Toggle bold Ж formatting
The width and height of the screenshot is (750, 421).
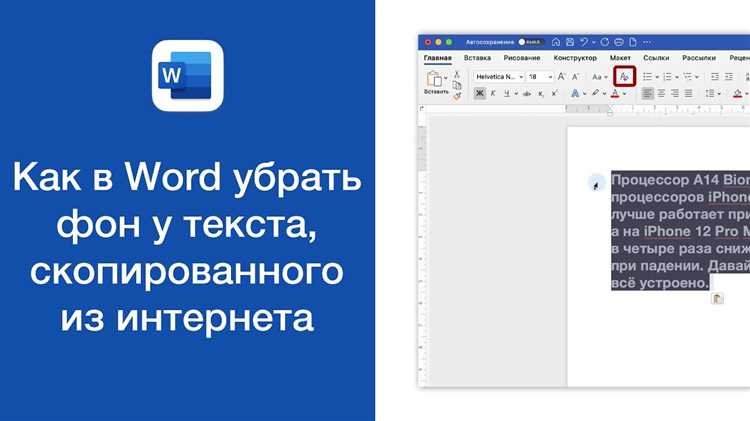pos(479,93)
